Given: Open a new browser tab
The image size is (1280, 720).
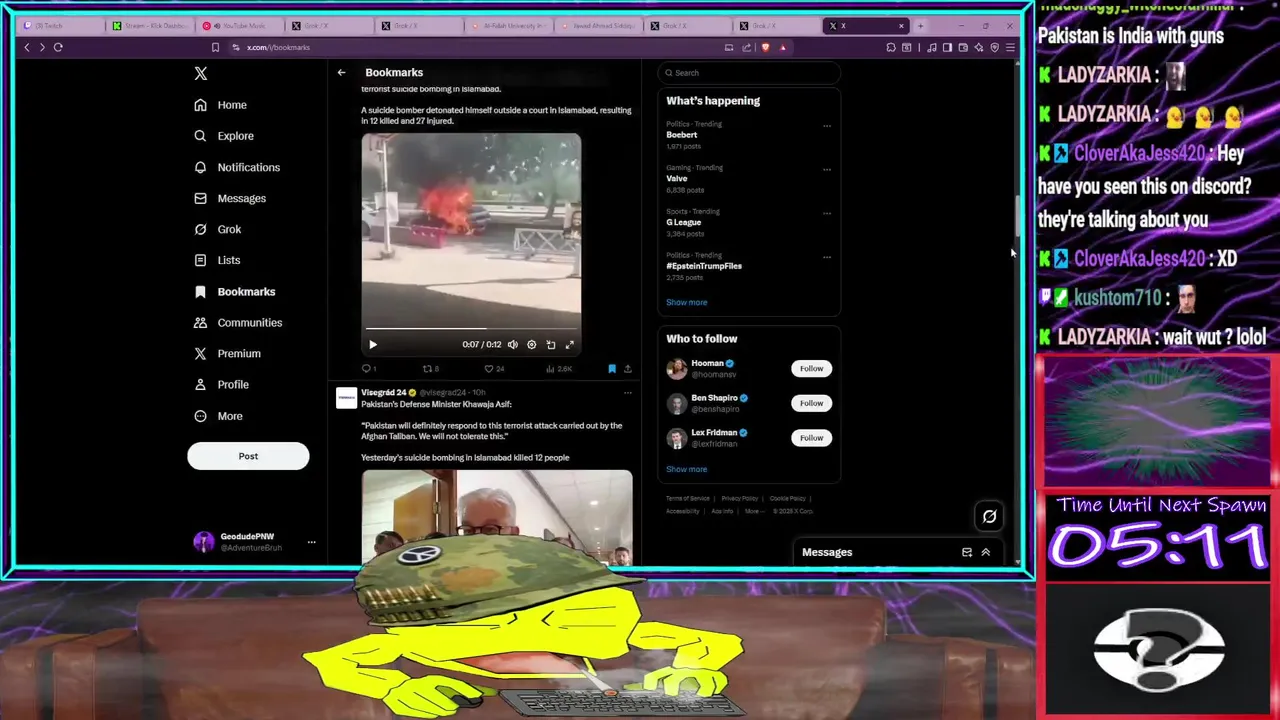Looking at the screenshot, I should pyautogui.click(x=920, y=26).
